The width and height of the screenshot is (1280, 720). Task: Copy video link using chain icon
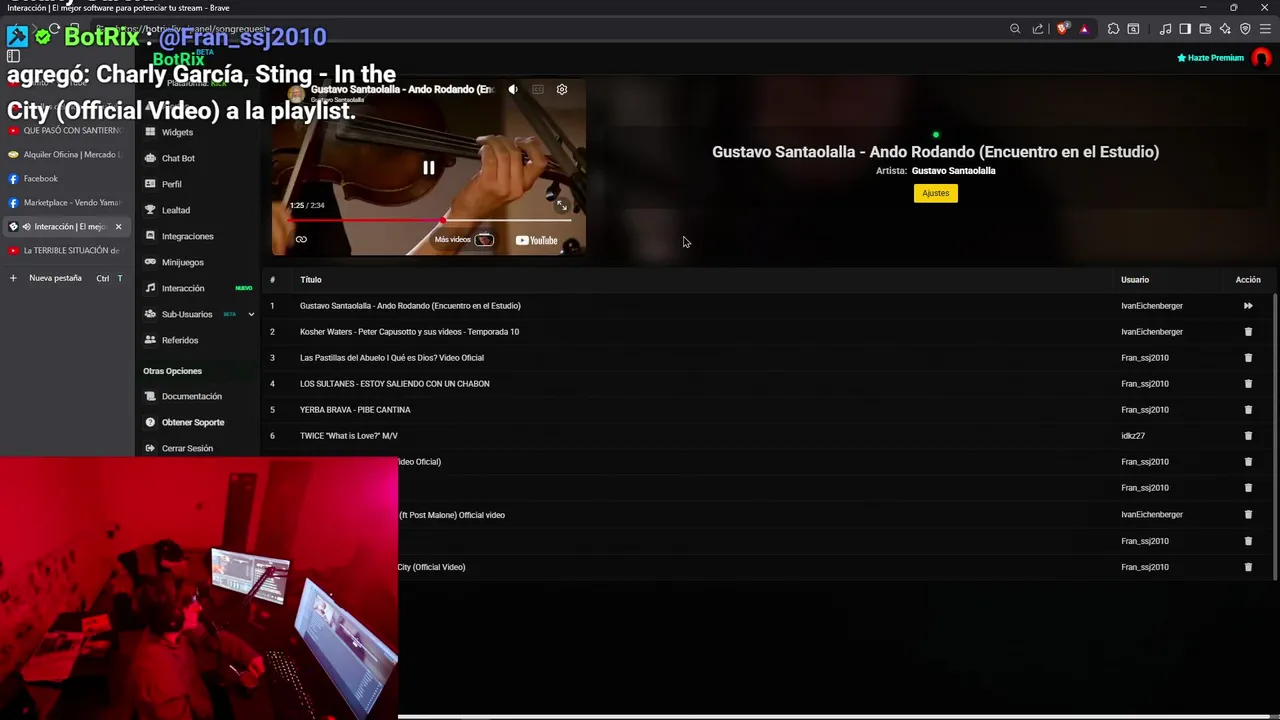point(301,240)
